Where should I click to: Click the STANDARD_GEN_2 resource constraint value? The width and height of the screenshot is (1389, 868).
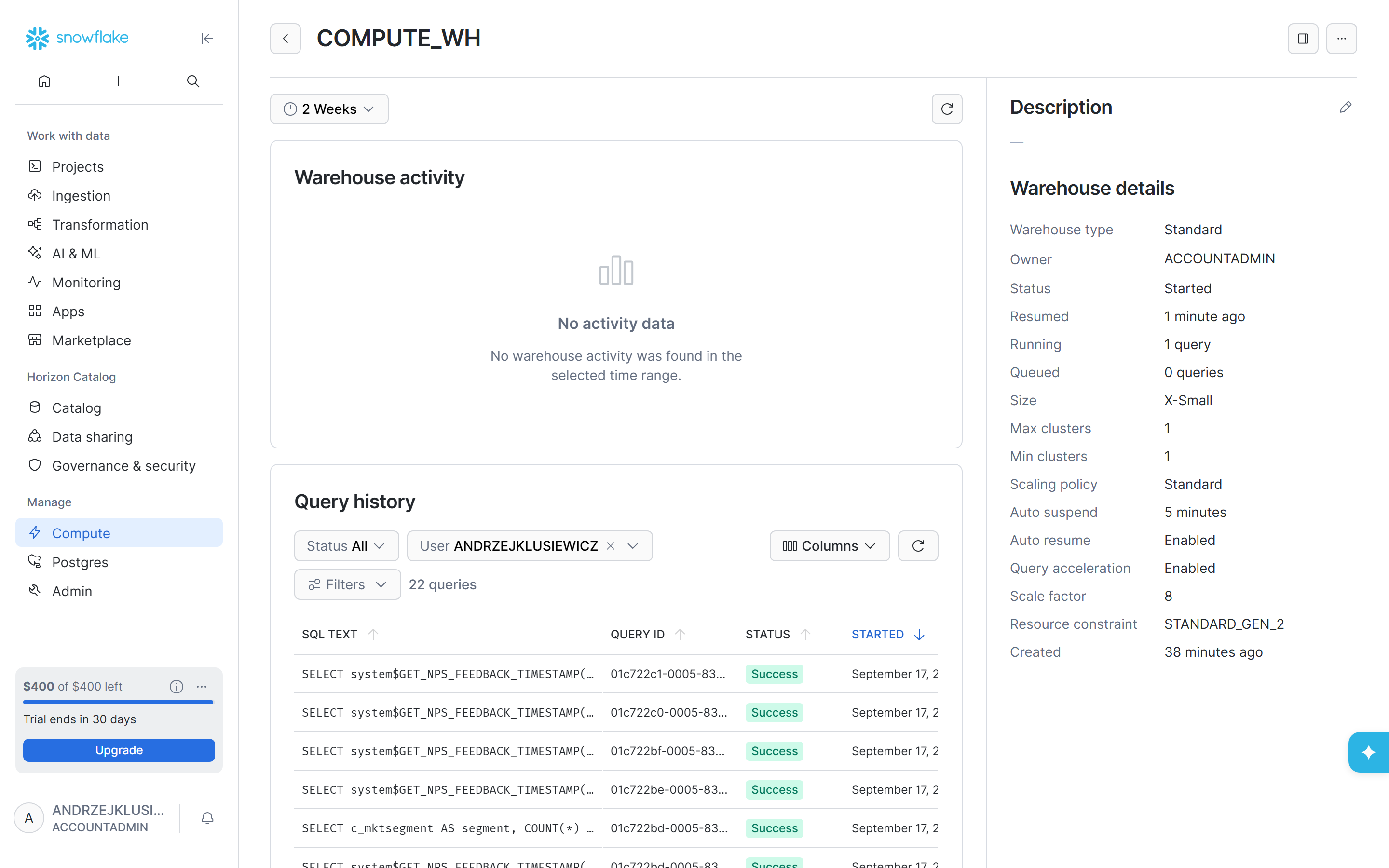click(1224, 624)
